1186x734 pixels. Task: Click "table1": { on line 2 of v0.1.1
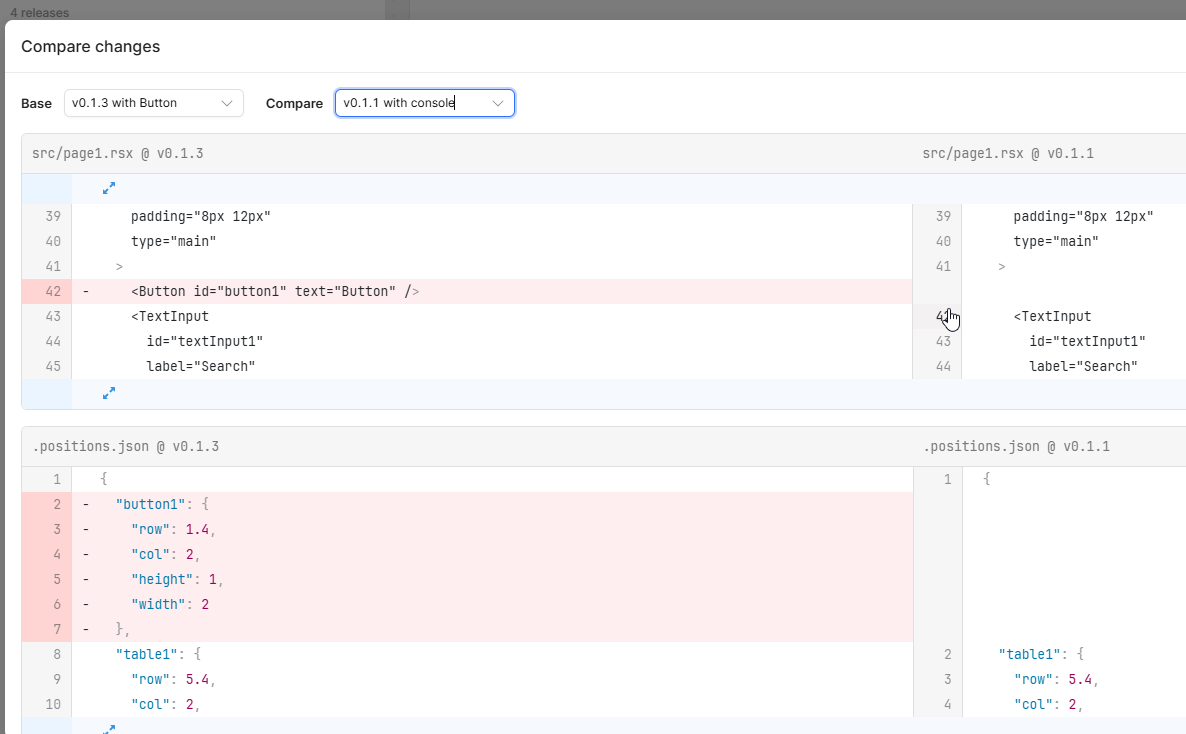1042,655
